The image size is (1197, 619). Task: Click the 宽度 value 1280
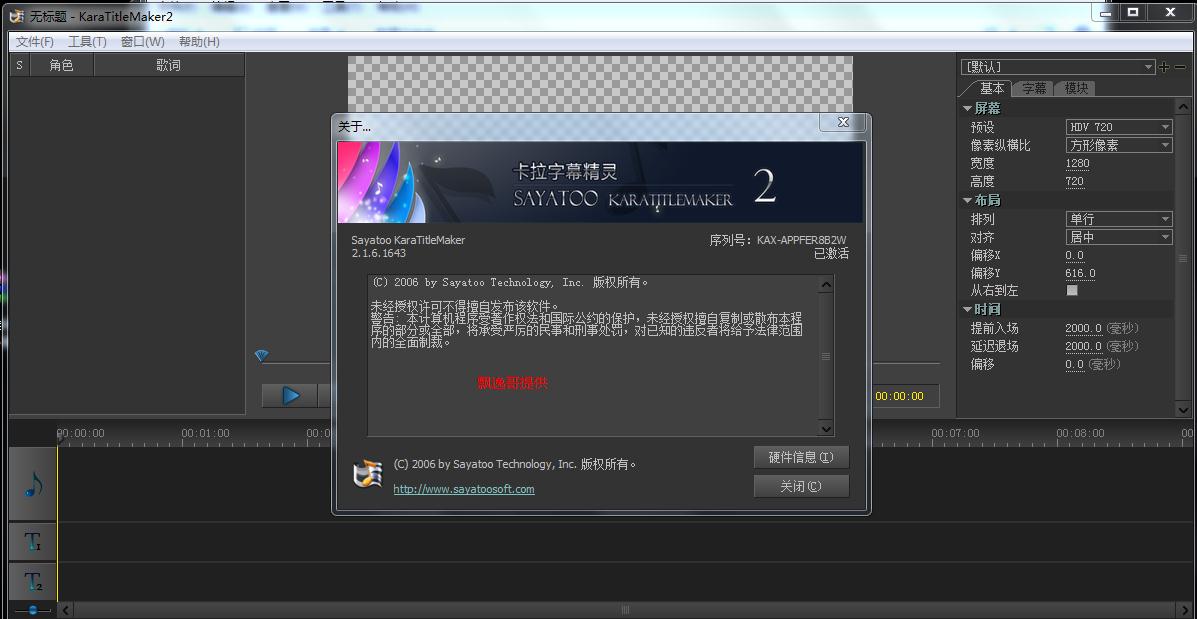click(1077, 163)
